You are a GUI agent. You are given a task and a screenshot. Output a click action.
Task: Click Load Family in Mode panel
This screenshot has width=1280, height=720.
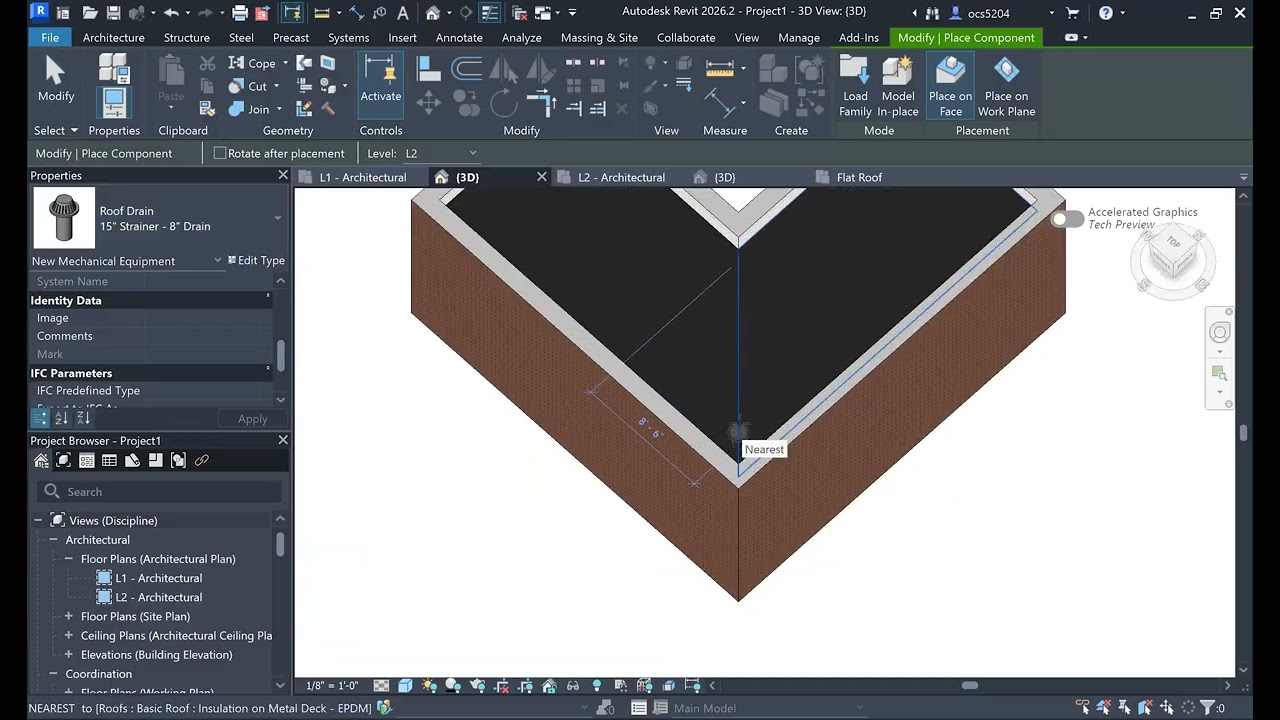click(855, 86)
